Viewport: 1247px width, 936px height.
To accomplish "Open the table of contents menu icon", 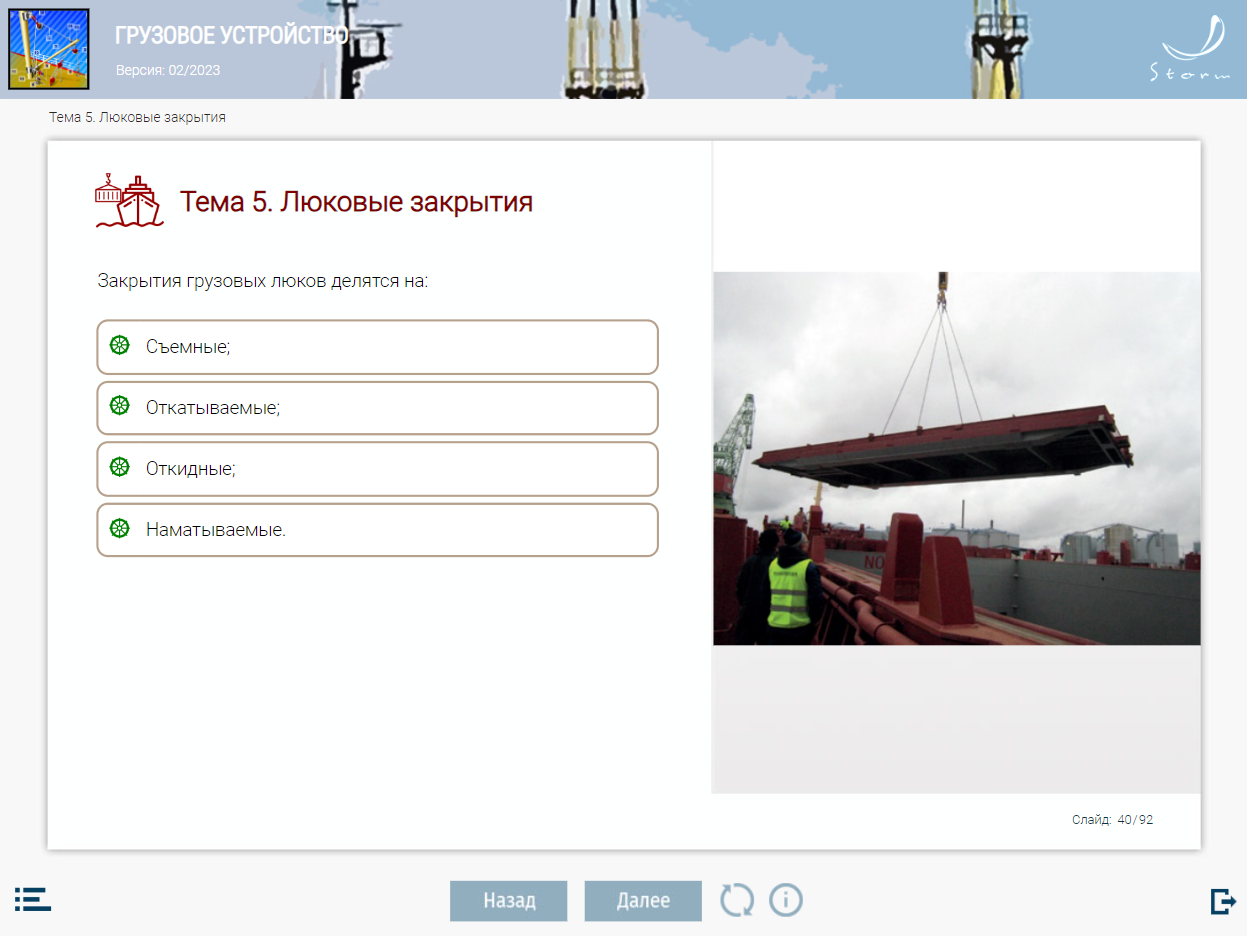I will click(32, 899).
